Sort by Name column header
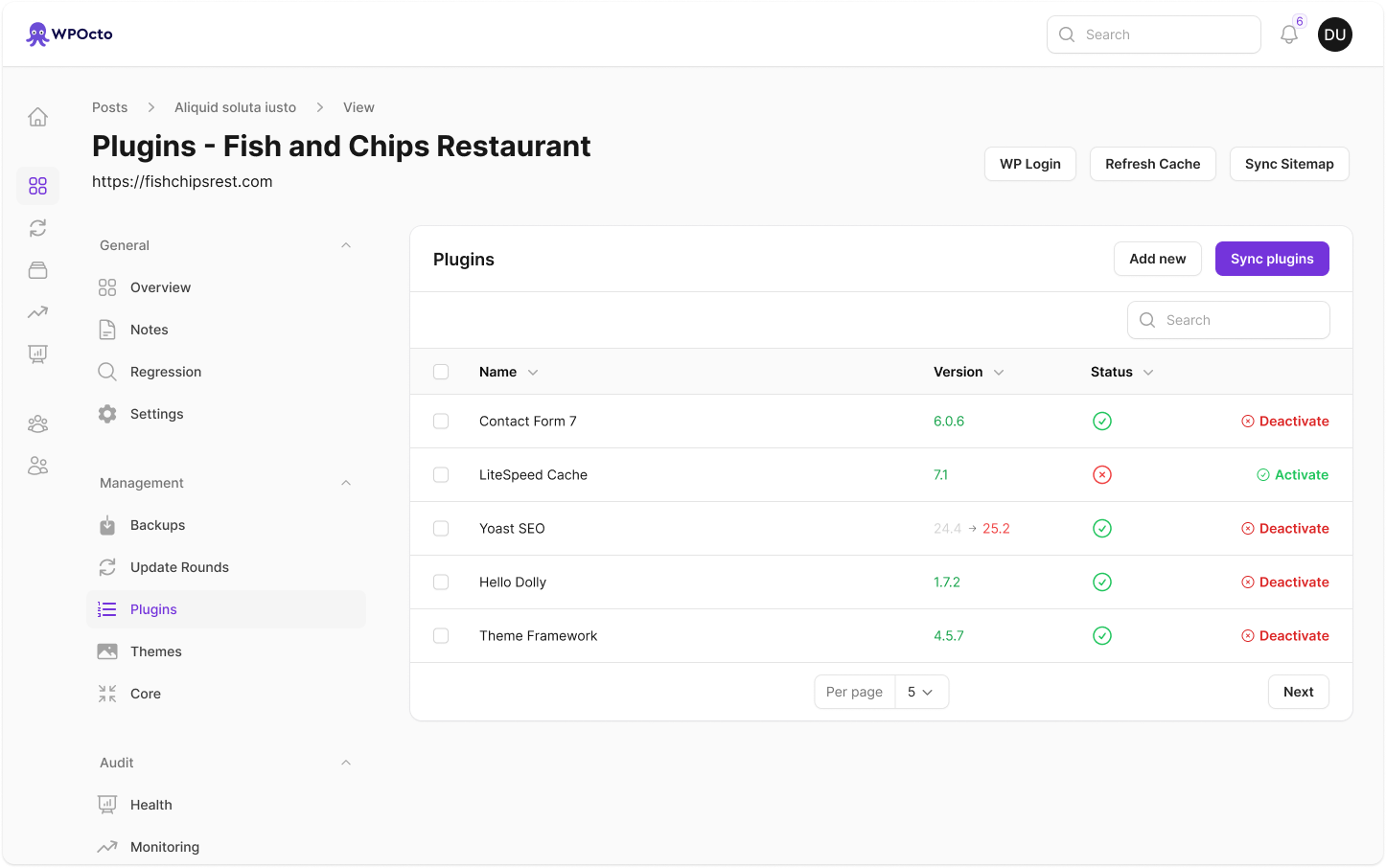Viewport: 1386px width, 868px height. click(509, 372)
